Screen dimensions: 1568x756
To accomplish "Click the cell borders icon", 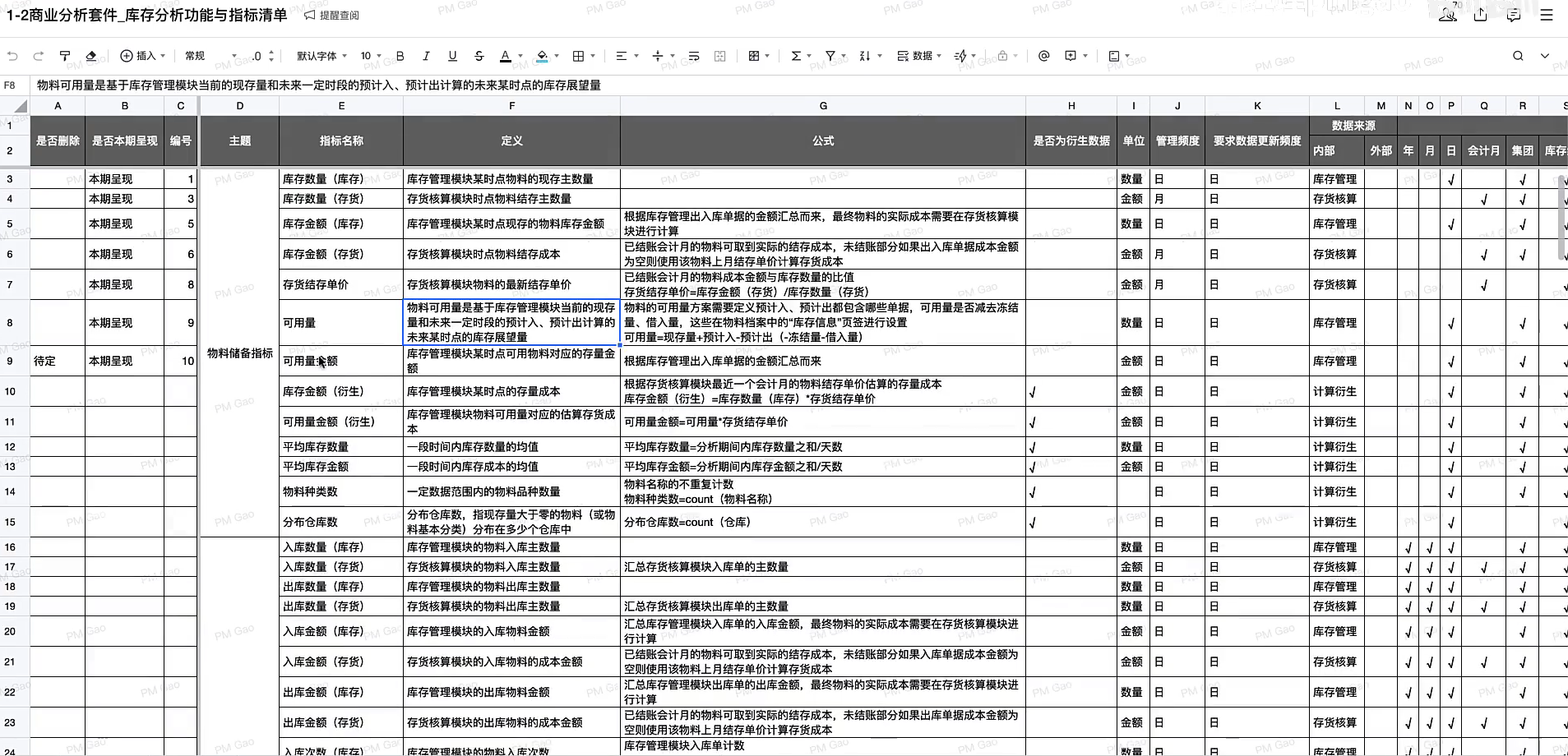I will 579,56.
